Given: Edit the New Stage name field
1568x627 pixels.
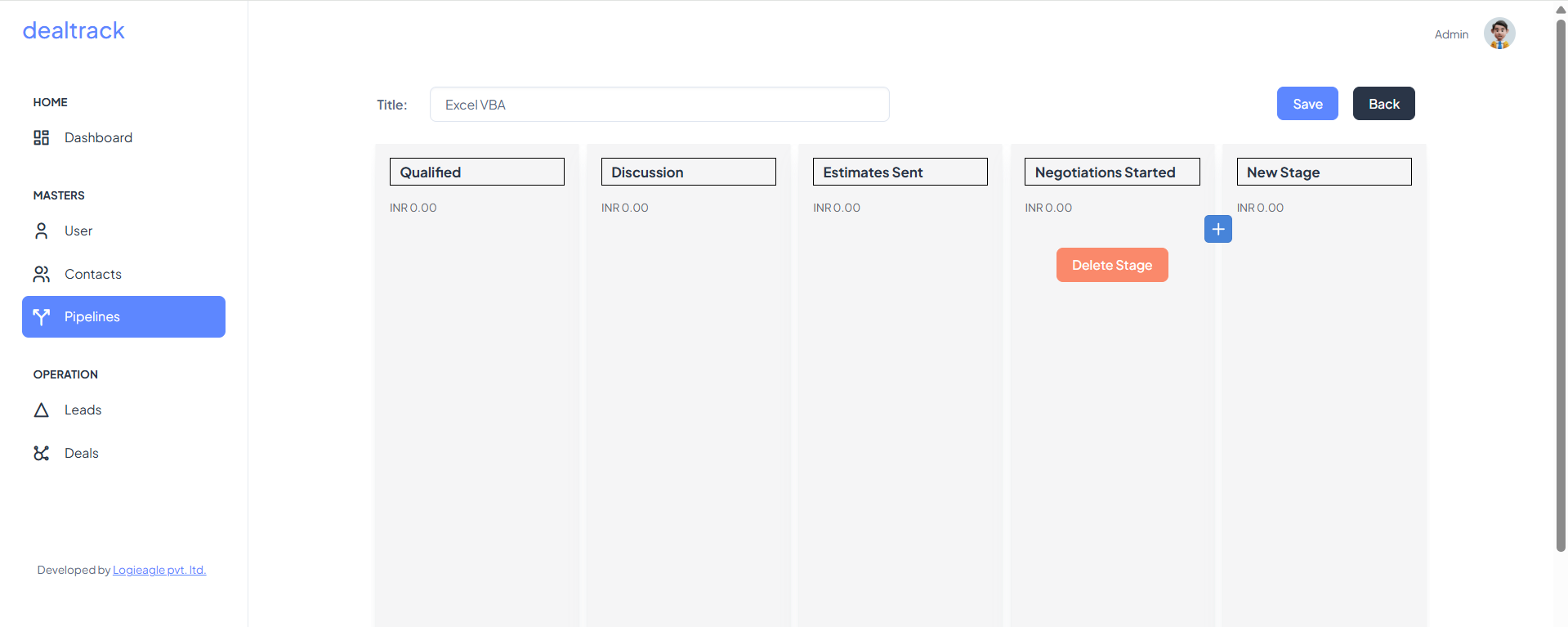Looking at the screenshot, I should [1324, 172].
